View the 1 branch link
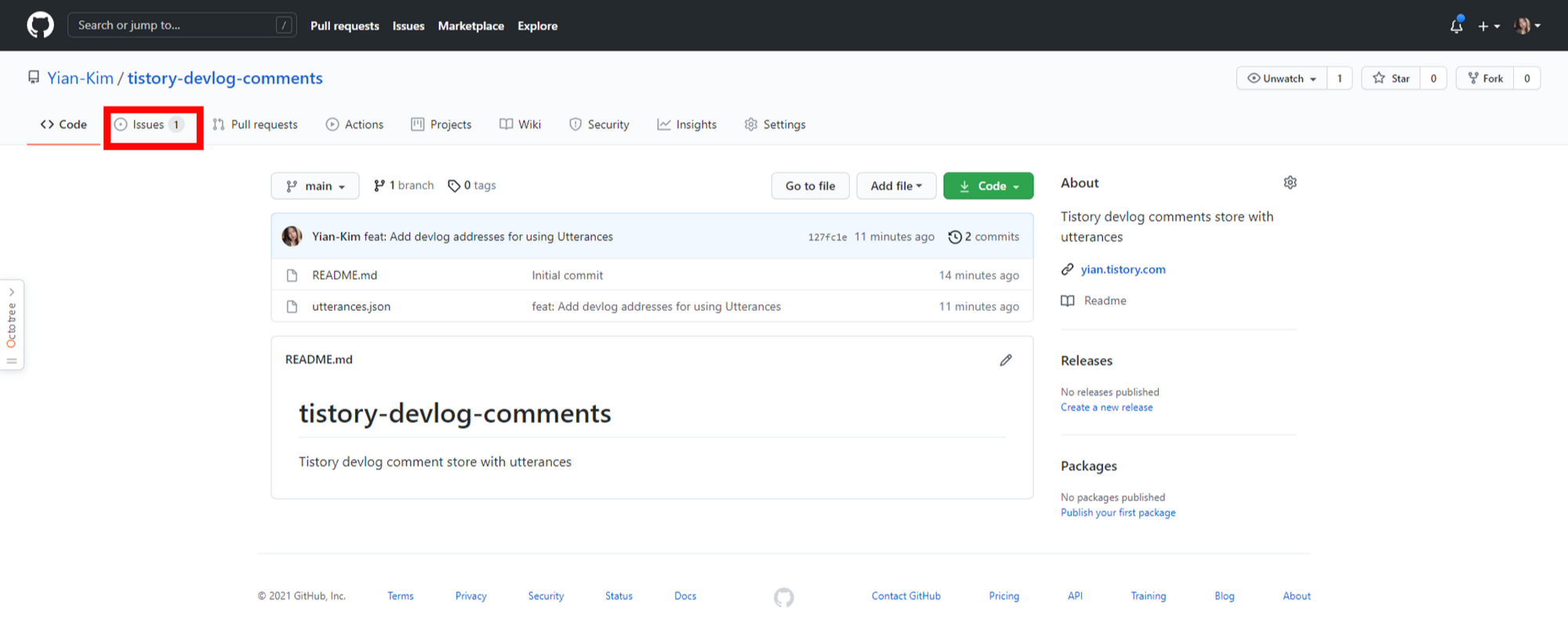The width and height of the screenshot is (1568, 622). pyautogui.click(x=404, y=186)
